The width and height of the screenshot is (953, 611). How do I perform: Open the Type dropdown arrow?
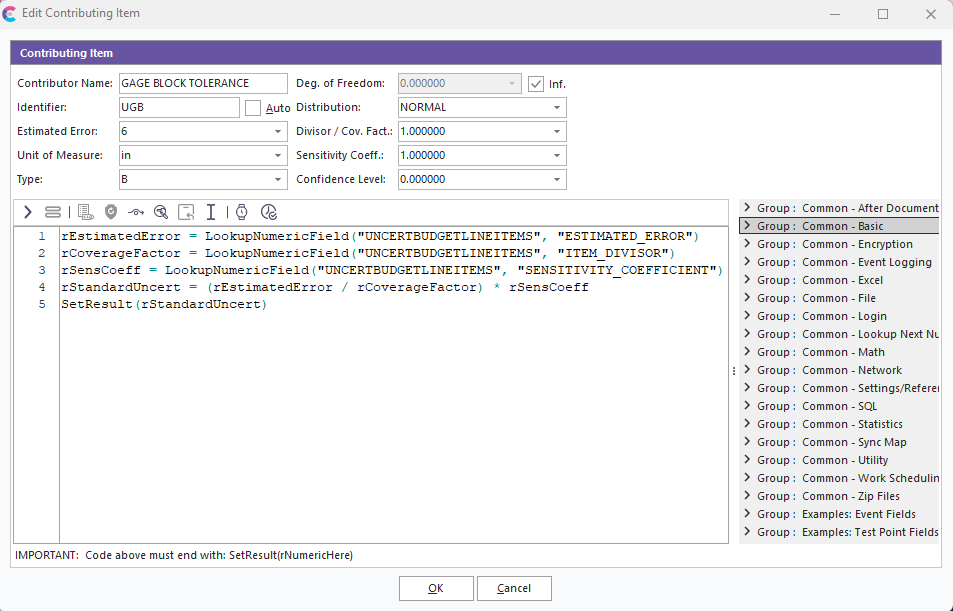tap(278, 180)
